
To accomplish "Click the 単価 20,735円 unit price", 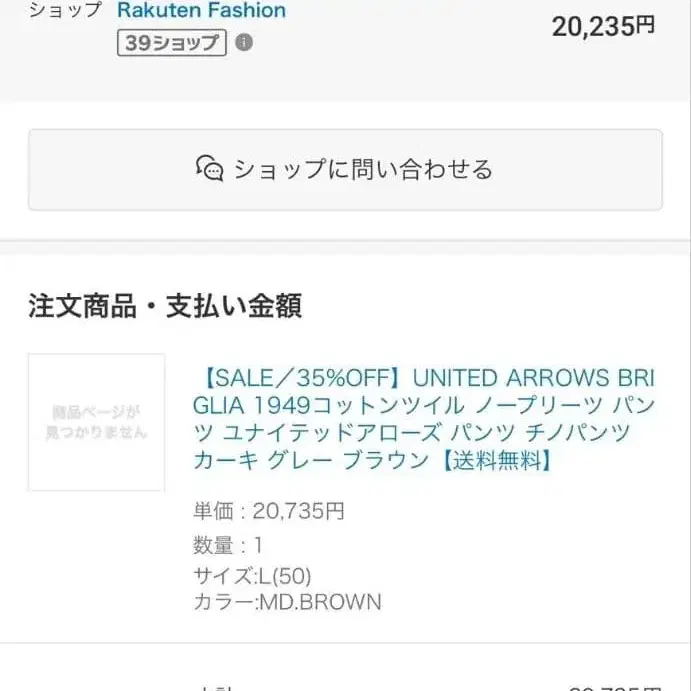I will tap(268, 512).
